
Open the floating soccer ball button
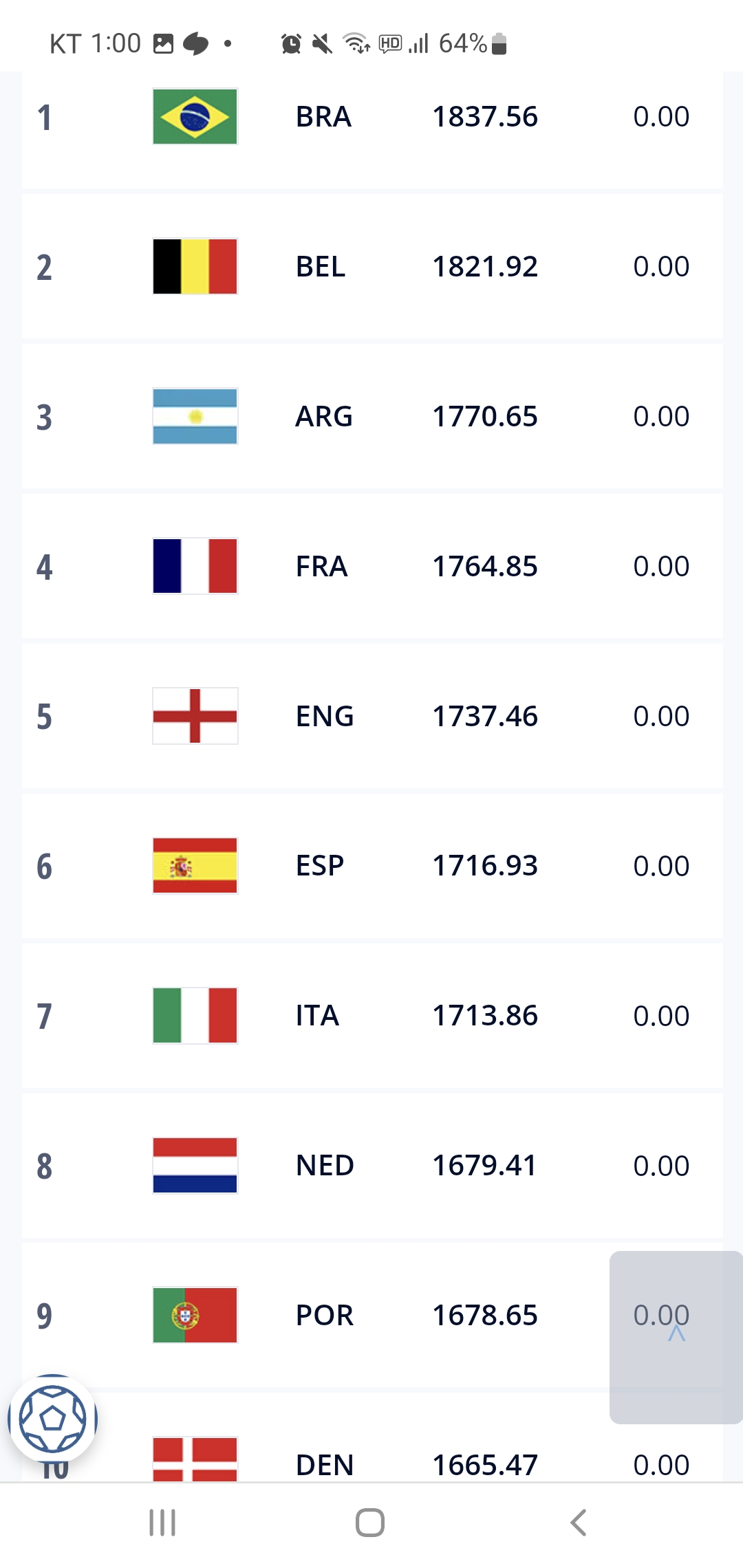pos(53,1419)
